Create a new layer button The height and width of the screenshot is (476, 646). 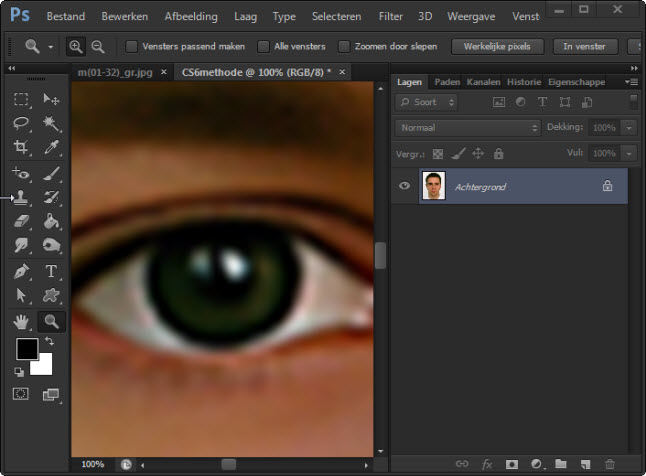pyautogui.click(x=585, y=464)
